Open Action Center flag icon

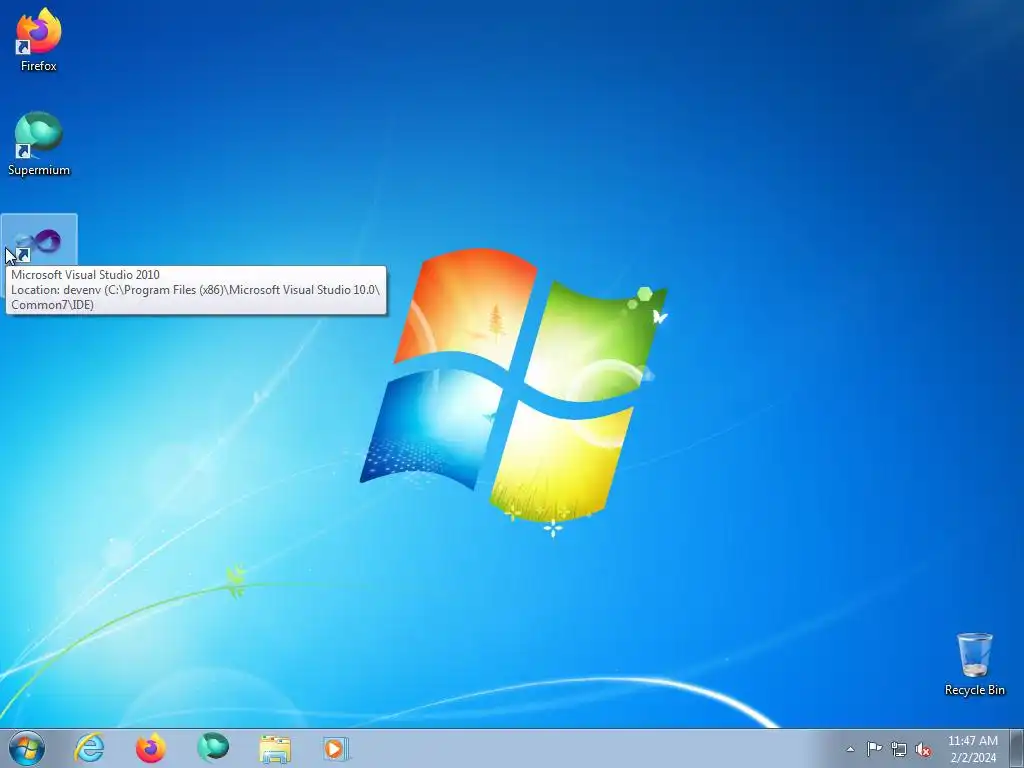tap(874, 749)
